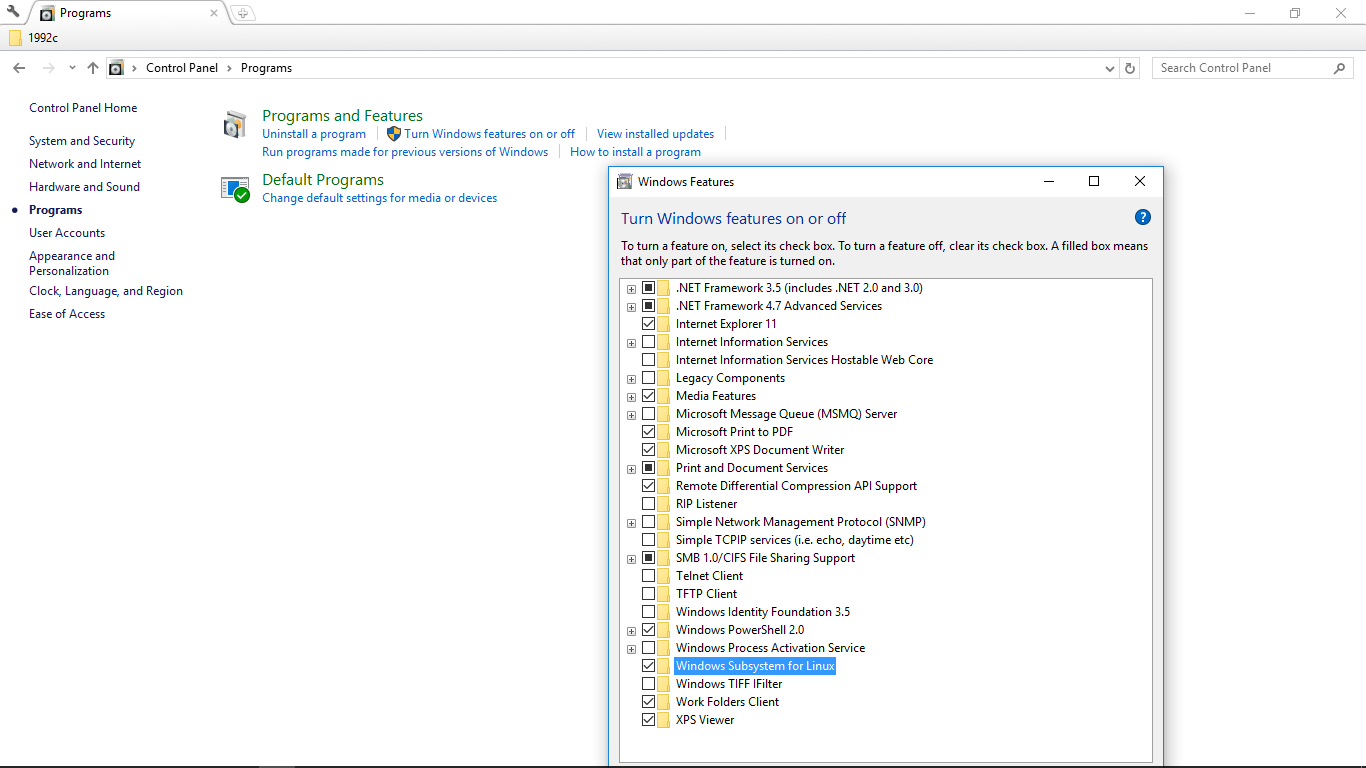Click the back arrow in navigation bar

[18, 67]
